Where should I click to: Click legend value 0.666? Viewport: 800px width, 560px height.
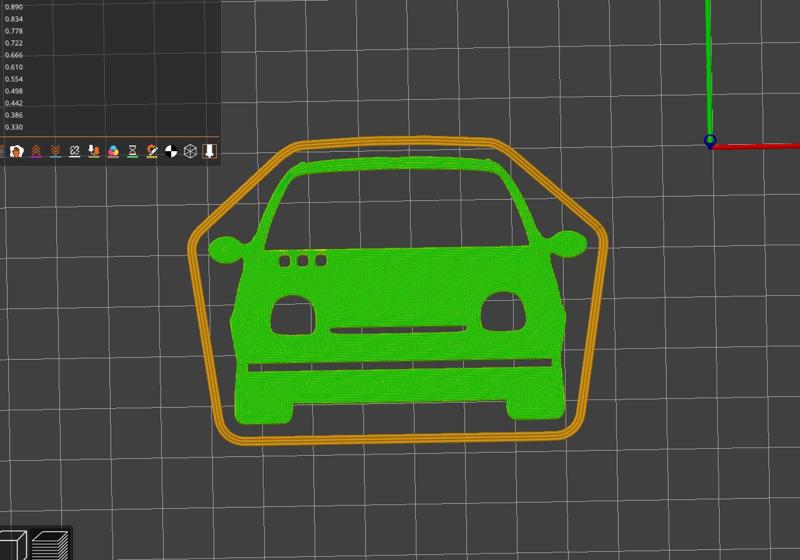14,55
